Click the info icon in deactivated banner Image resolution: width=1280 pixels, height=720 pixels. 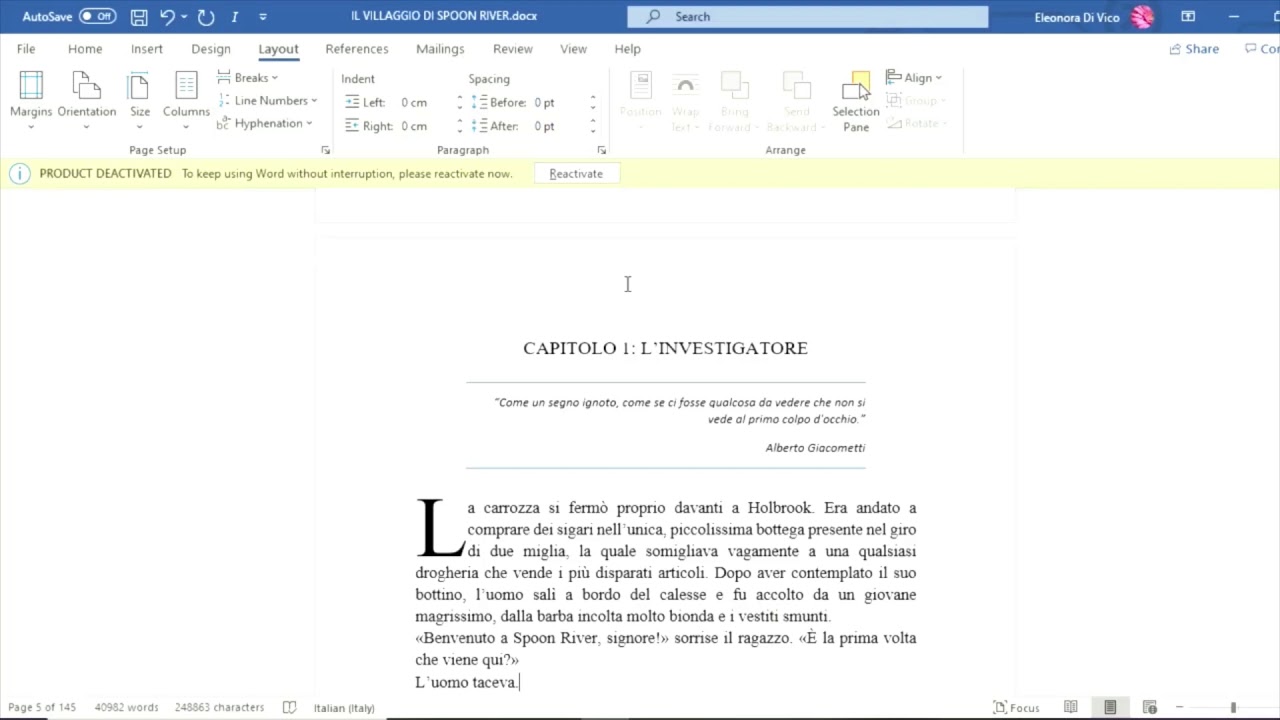pyautogui.click(x=20, y=174)
